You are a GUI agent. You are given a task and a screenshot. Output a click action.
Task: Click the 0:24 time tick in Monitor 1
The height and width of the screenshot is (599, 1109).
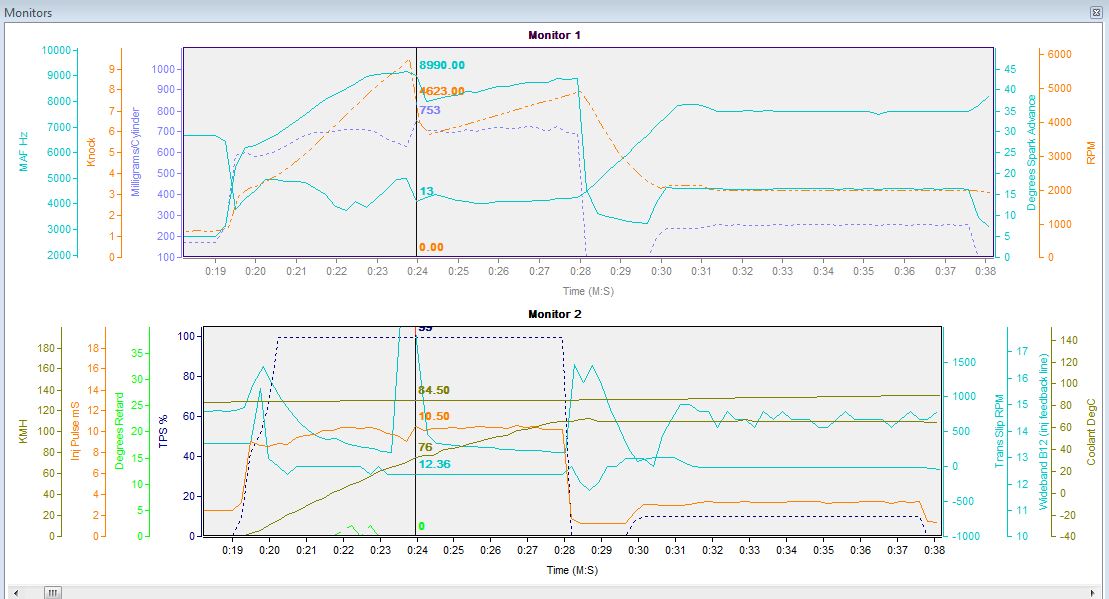tap(417, 271)
